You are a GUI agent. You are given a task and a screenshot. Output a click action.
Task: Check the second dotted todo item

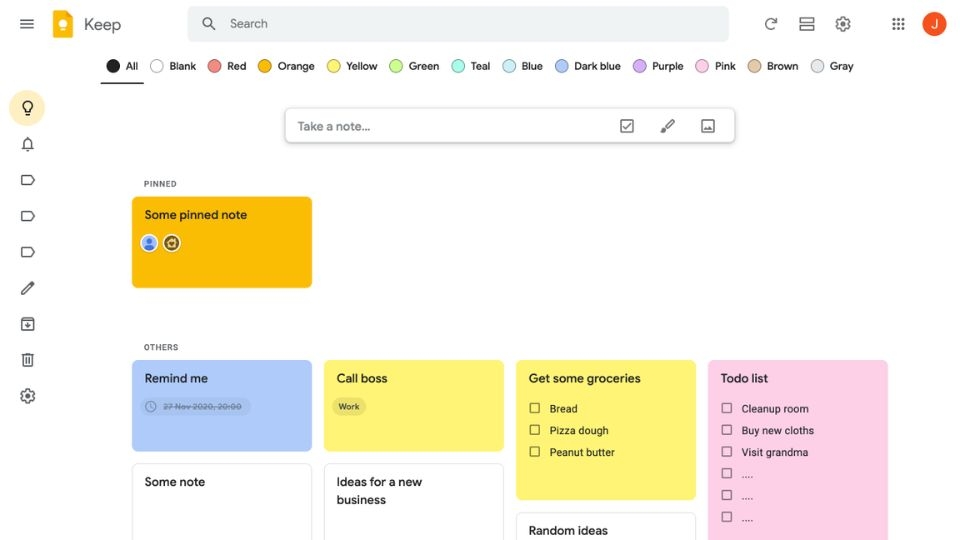point(727,495)
